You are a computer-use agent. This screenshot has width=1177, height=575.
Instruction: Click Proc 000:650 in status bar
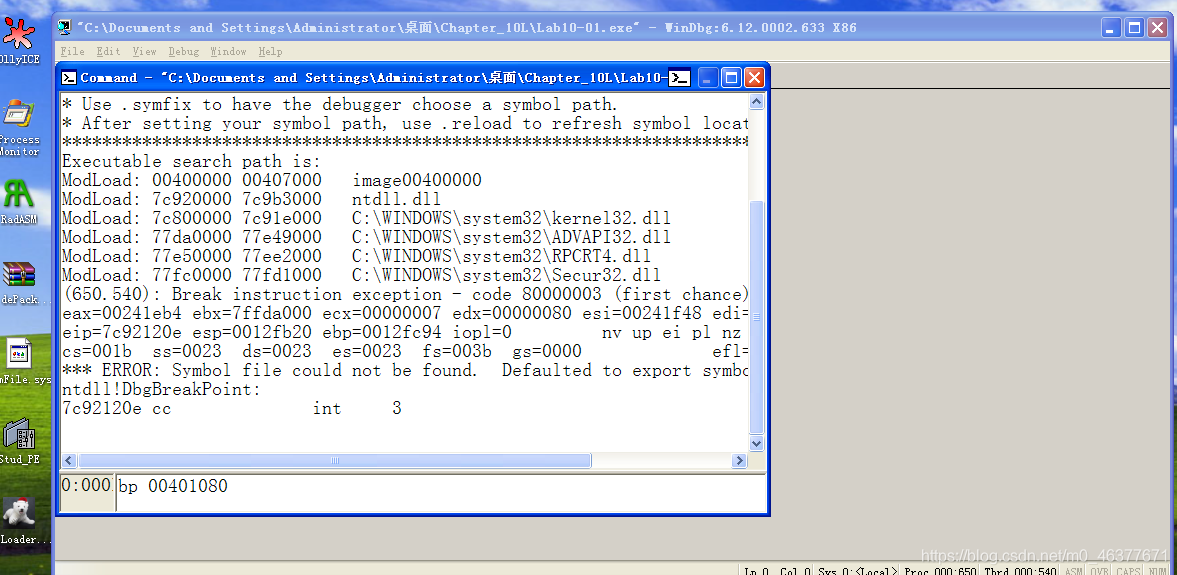pyautogui.click(x=939, y=571)
